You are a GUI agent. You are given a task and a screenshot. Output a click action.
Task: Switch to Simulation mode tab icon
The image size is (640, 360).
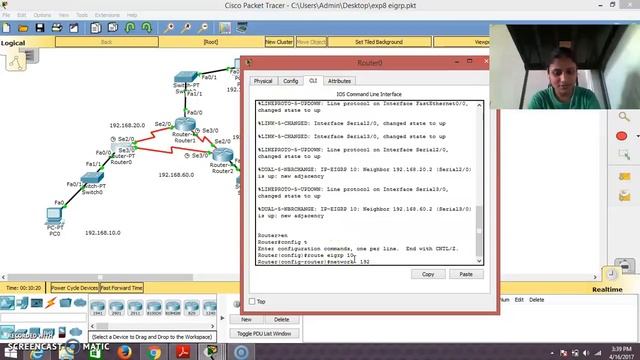(x=625, y=266)
